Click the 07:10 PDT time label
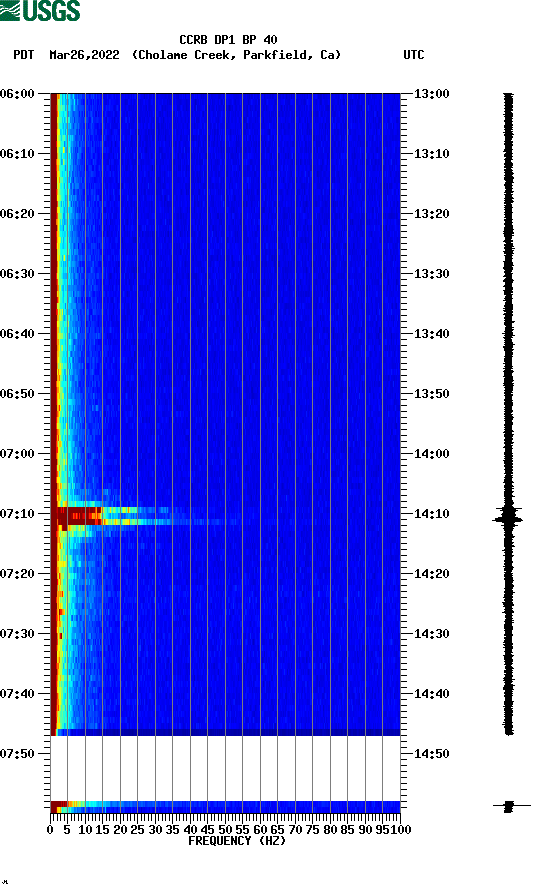 coord(18,514)
